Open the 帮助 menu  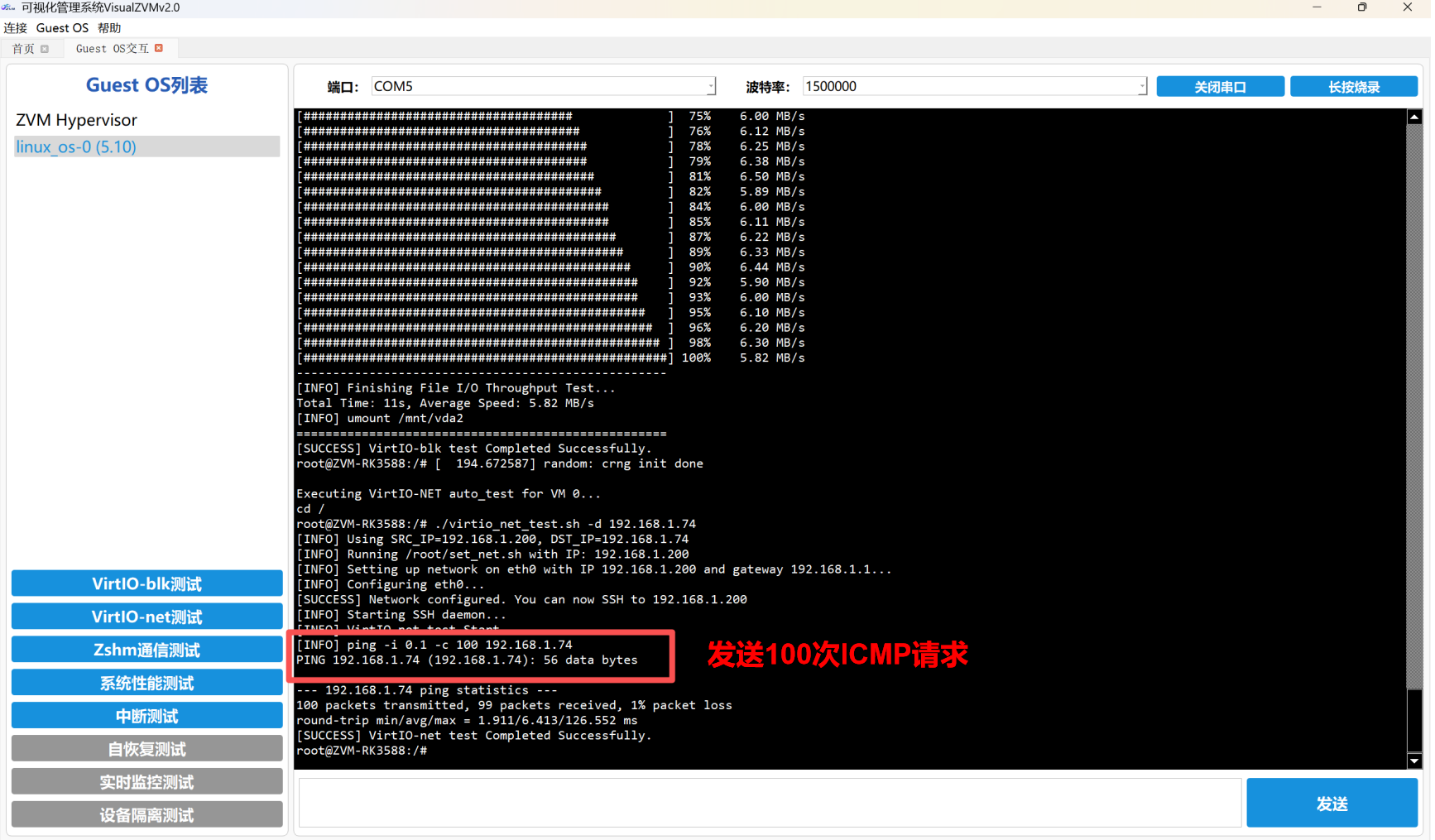pyautogui.click(x=109, y=28)
